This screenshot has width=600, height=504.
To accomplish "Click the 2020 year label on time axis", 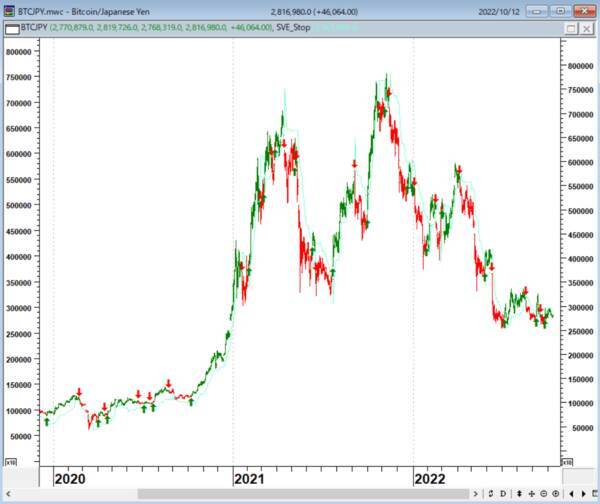I will (x=70, y=479).
